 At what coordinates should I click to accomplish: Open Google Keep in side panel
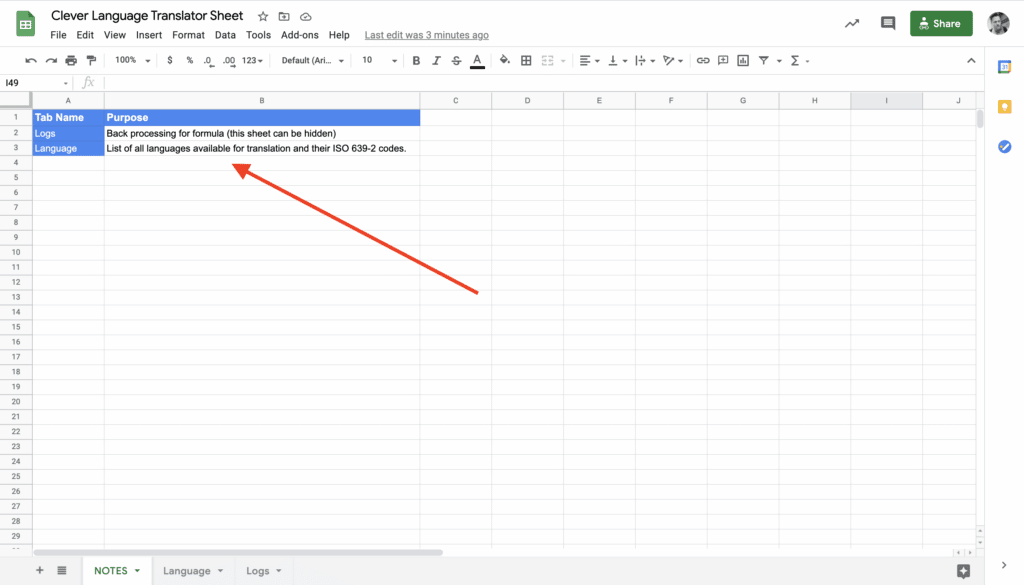(x=1004, y=107)
